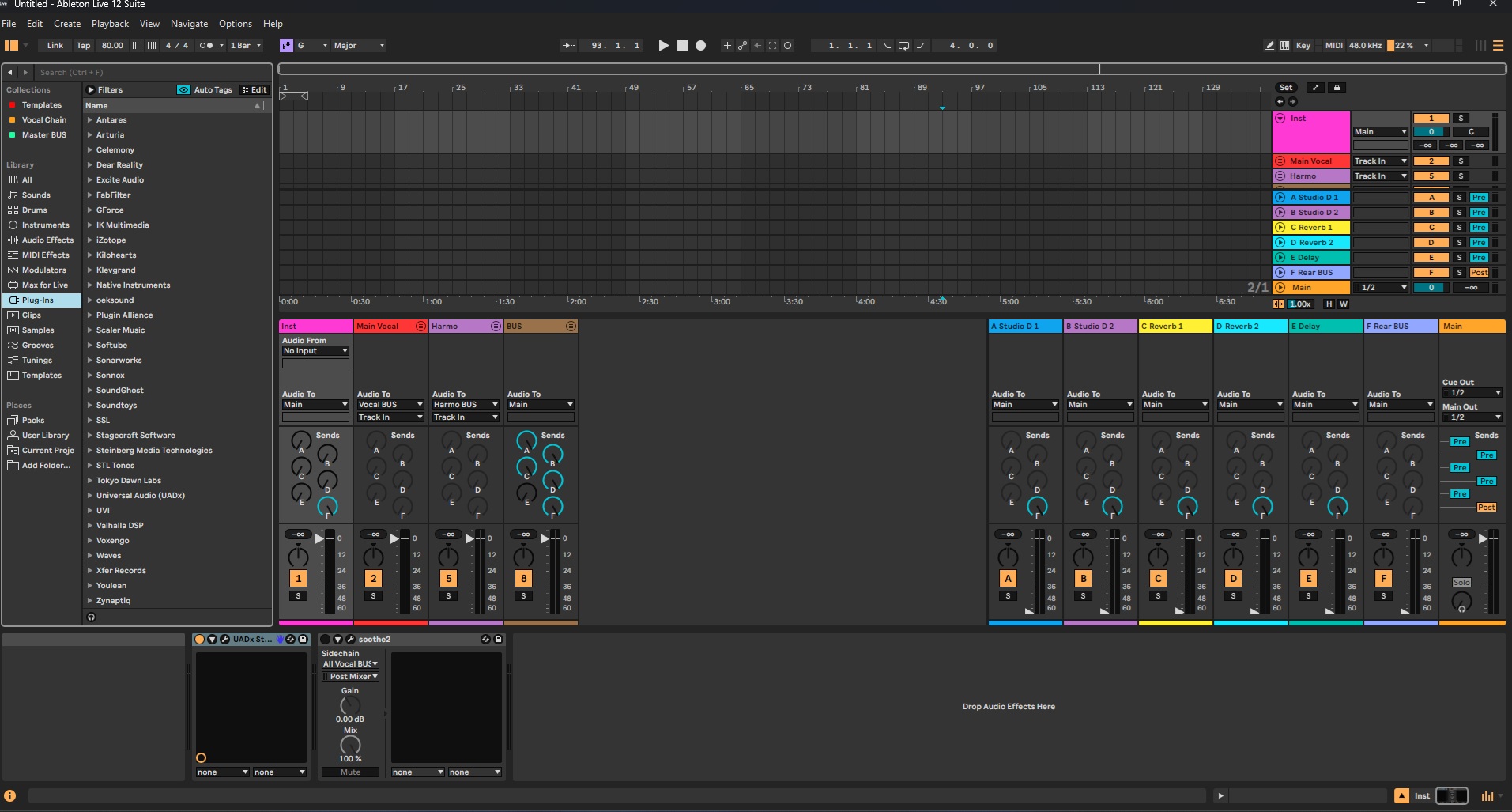Expand the Filters section in browser

pos(90,90)
